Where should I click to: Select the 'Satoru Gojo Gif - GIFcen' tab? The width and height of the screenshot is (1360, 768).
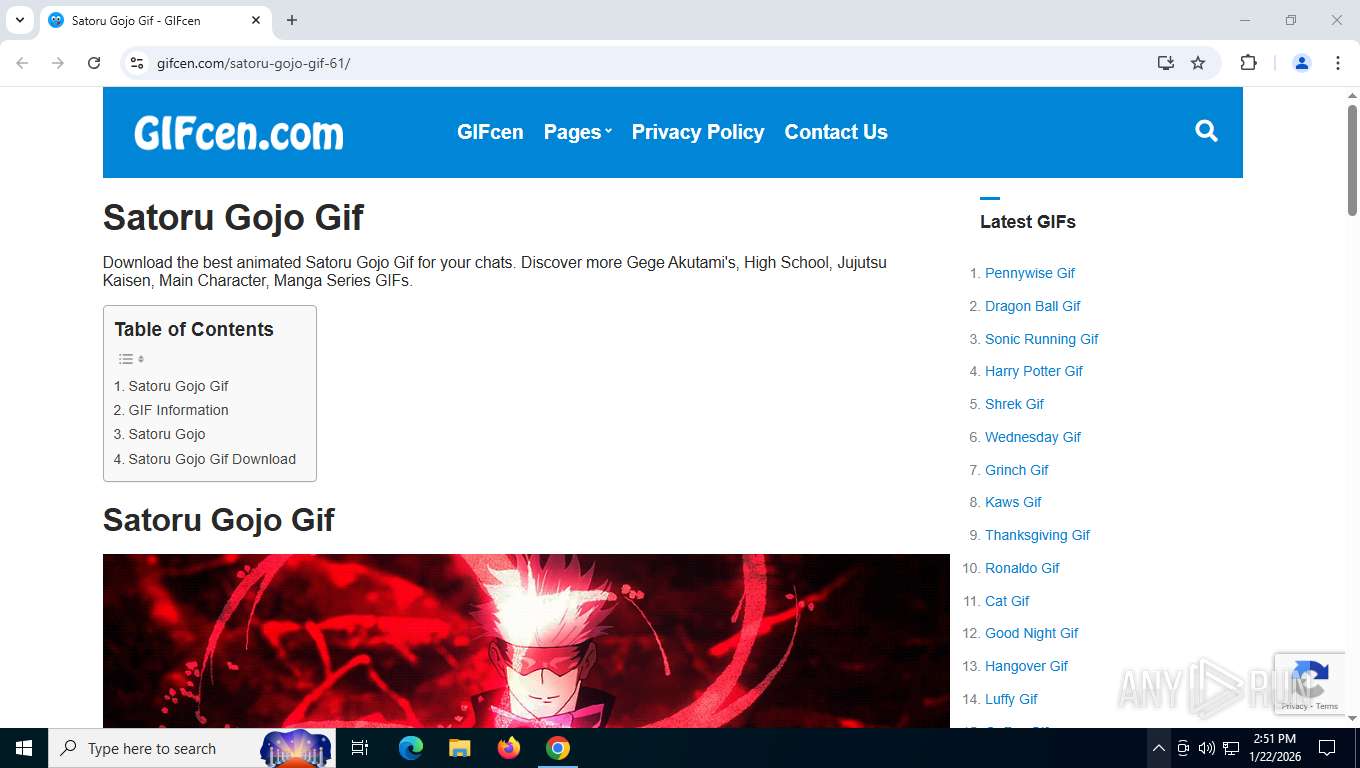click(155, 20)
